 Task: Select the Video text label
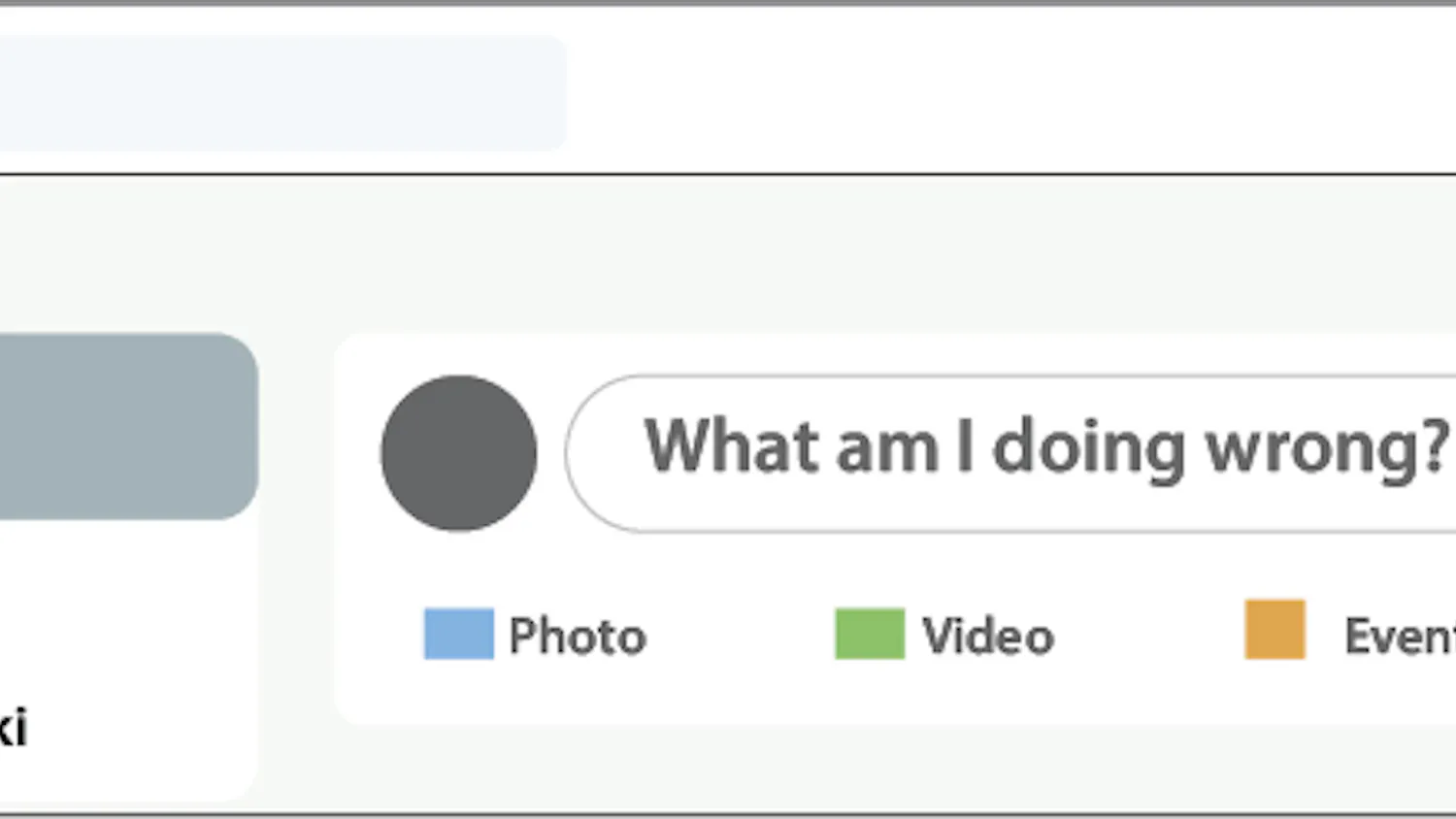988,637
